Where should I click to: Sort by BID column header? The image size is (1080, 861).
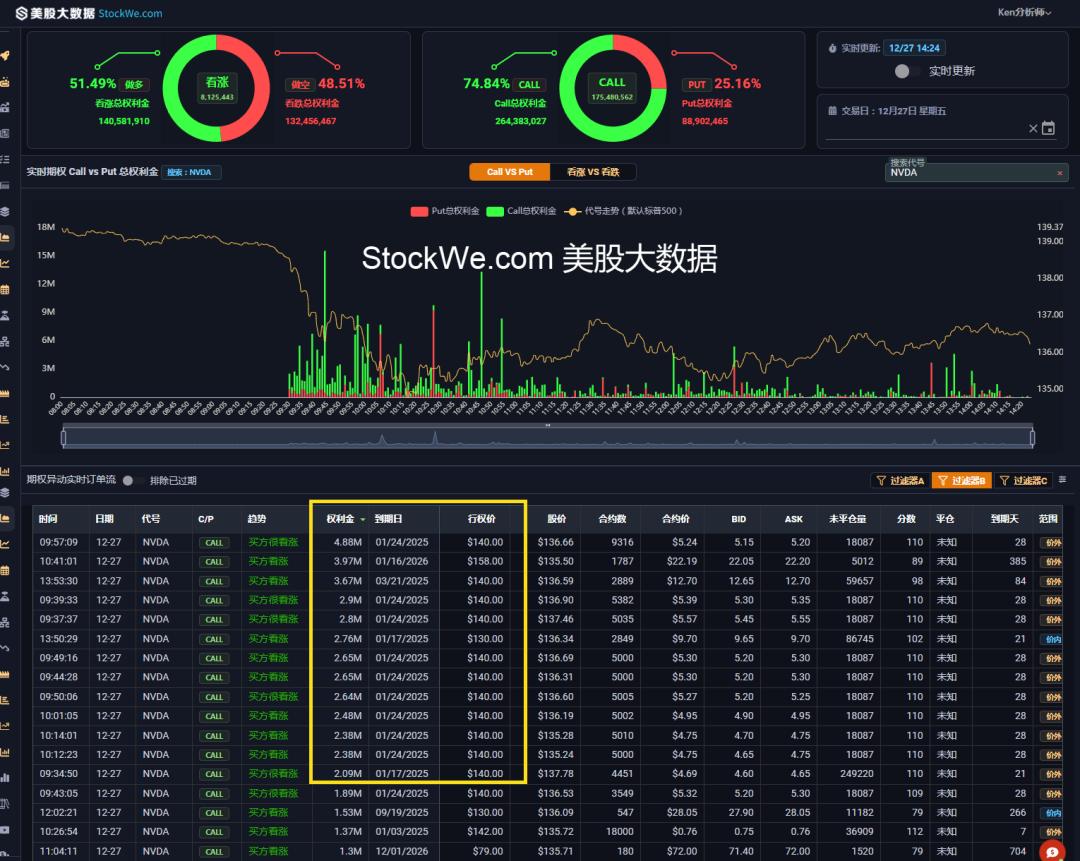coord(738,519)
